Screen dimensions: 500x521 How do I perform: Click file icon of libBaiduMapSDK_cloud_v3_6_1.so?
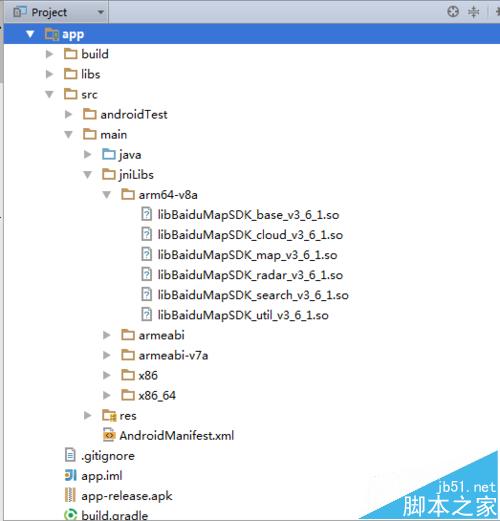(146, 234)
